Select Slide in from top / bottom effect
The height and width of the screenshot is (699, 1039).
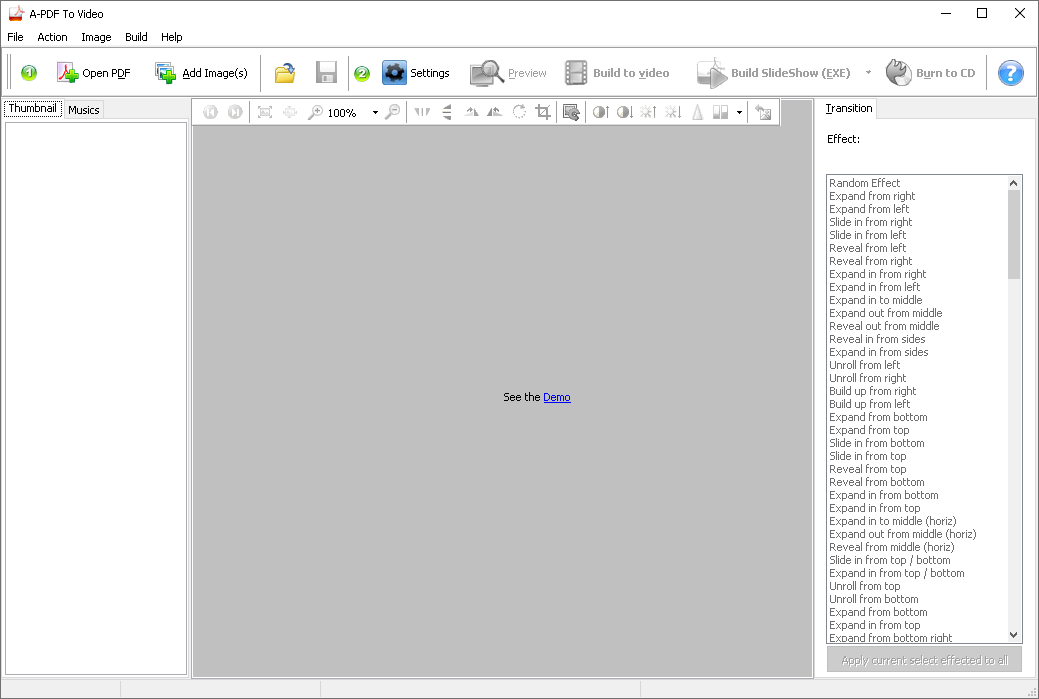click(918, 560)
